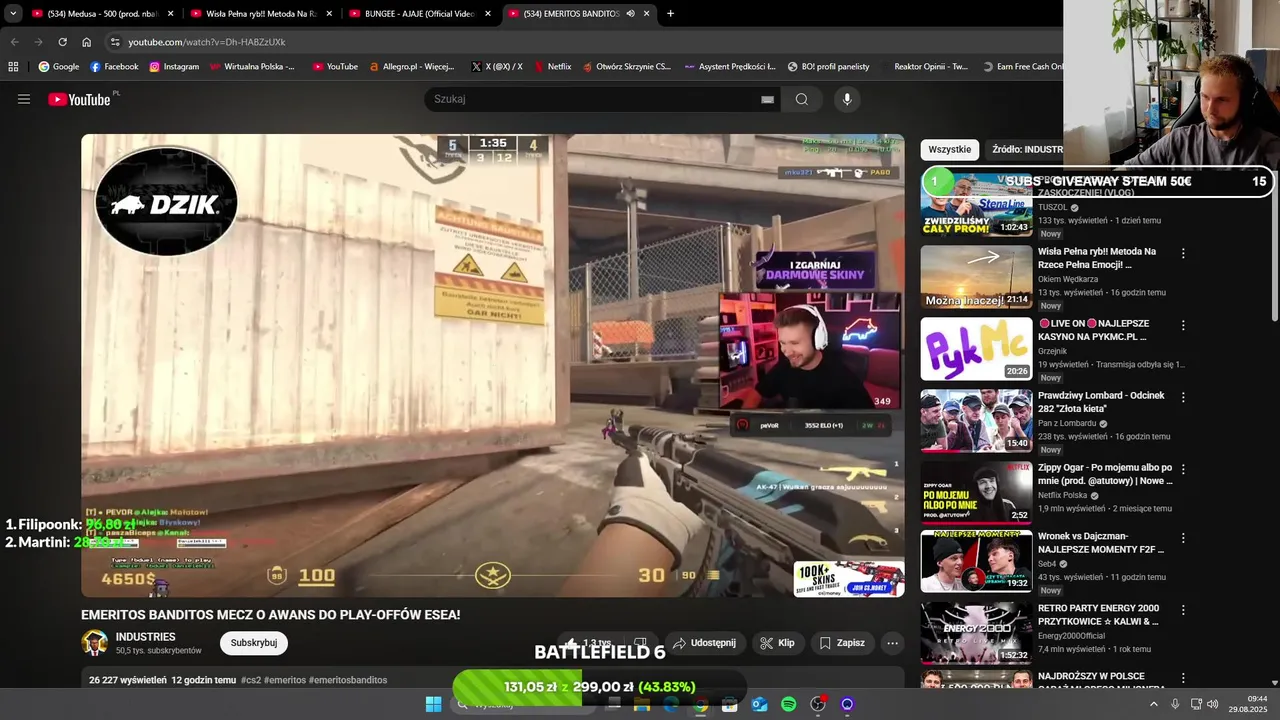
Task: Open the Facebook bookmark
Action: coord(114,66)
